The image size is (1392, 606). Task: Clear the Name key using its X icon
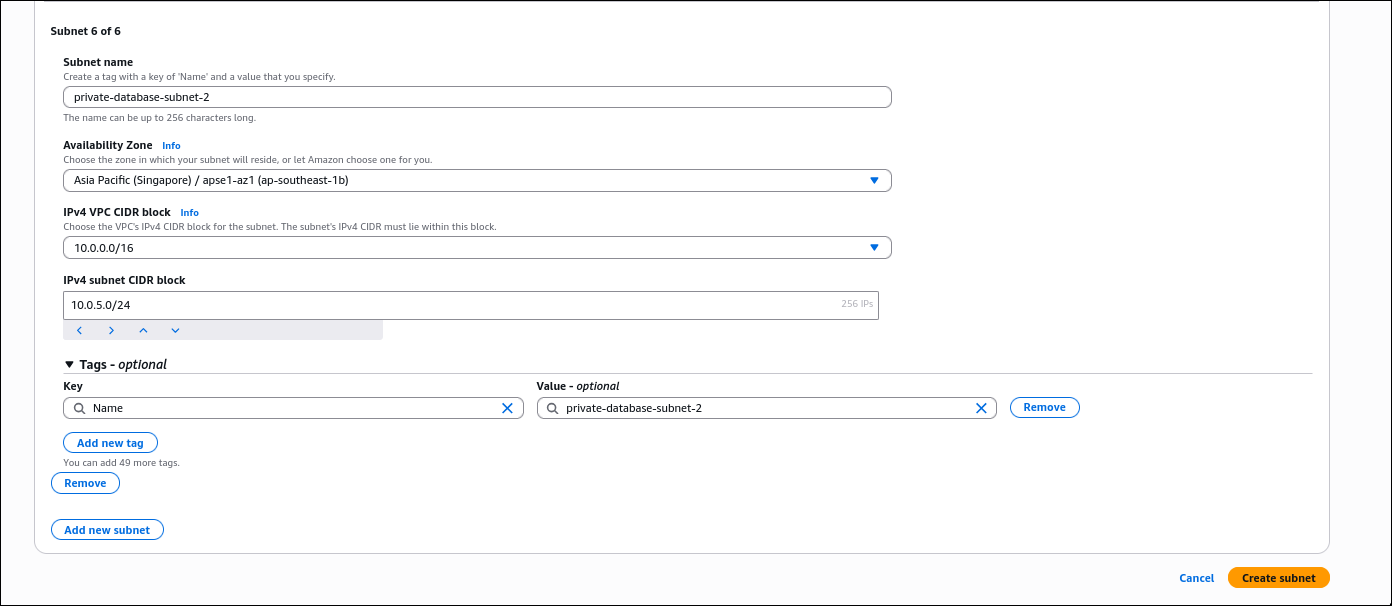507,408
